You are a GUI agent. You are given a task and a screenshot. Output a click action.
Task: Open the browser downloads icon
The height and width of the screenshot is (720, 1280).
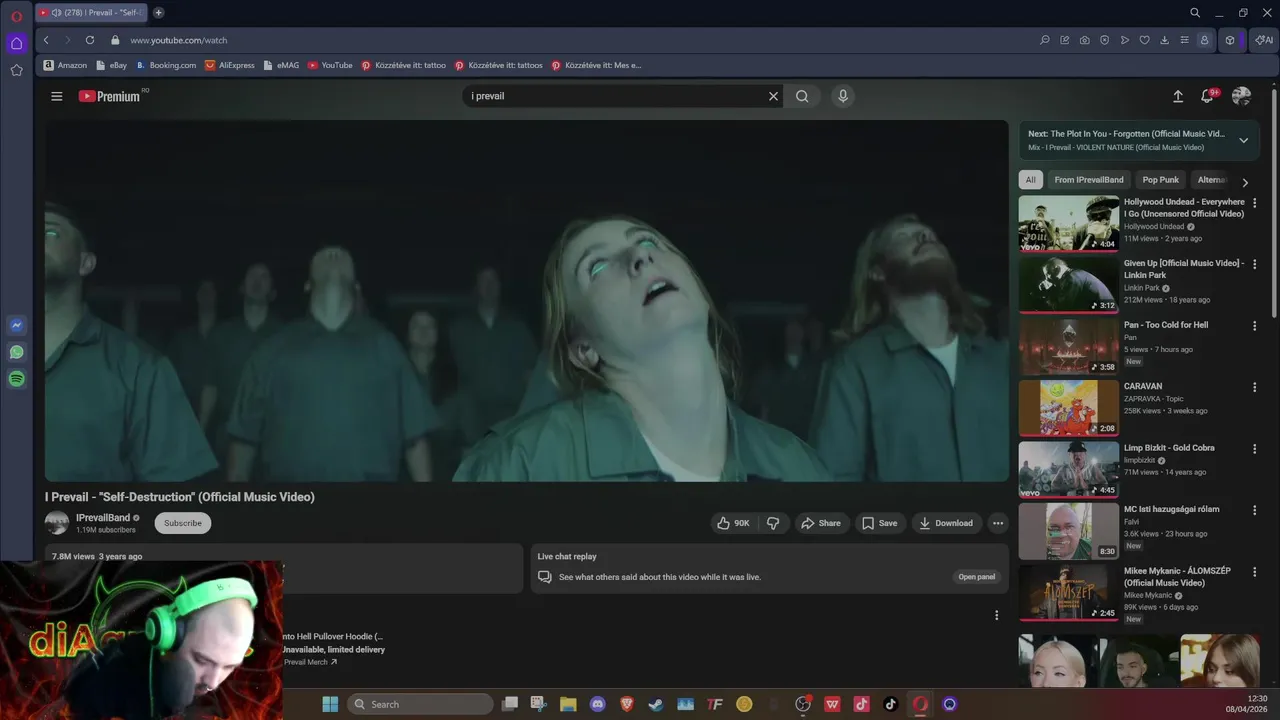[x=1164, y=40]
